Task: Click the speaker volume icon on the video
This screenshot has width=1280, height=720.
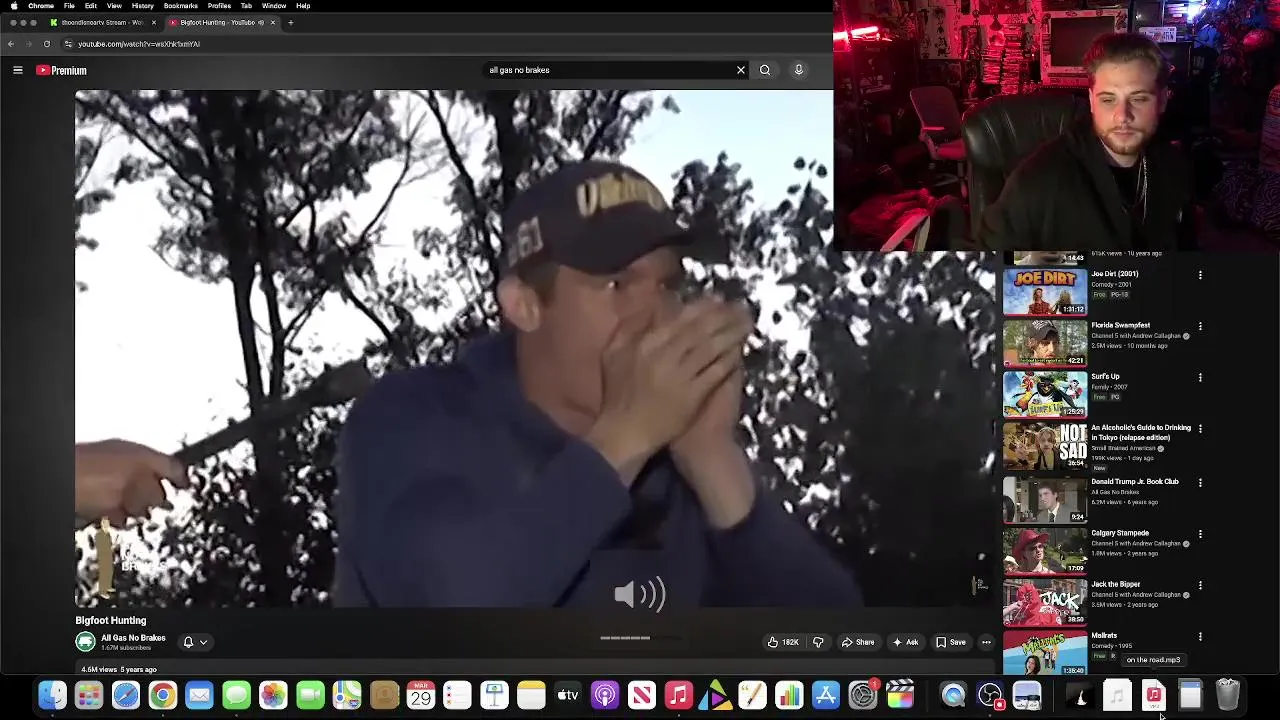Action: [639, 595]
